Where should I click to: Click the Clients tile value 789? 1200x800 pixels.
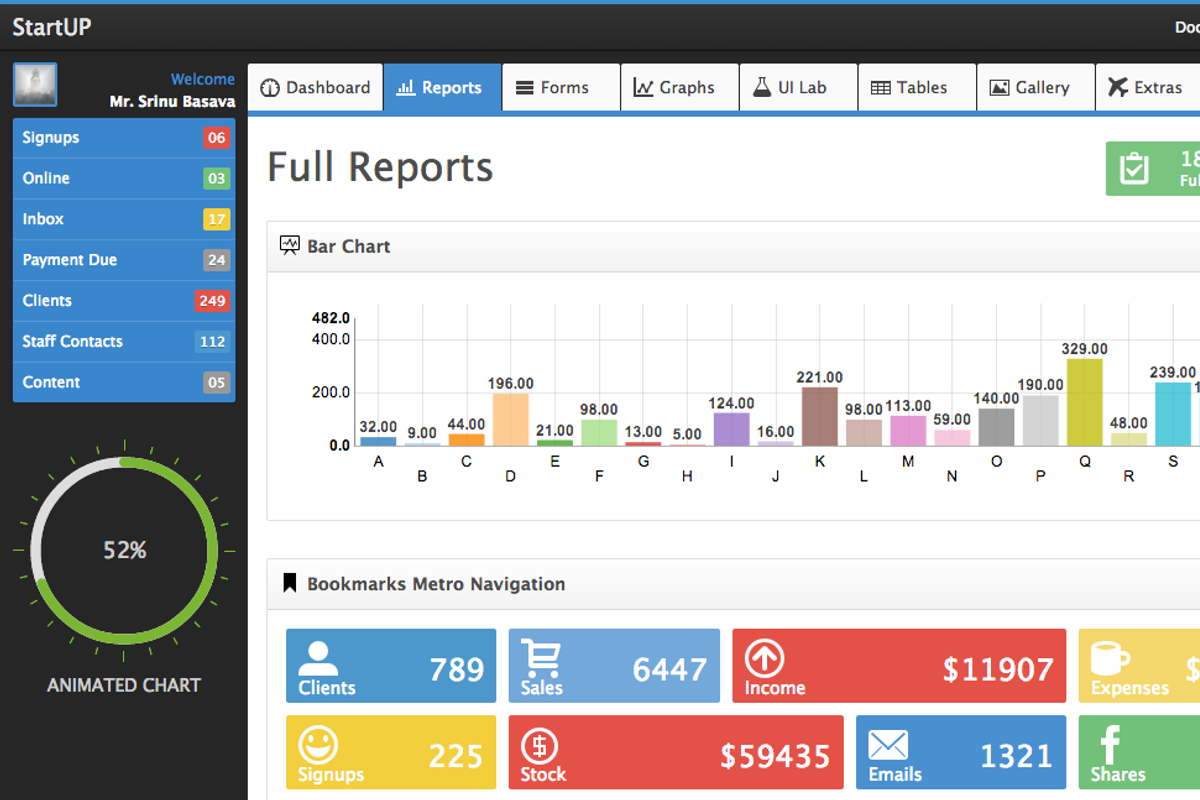coord(457,669)
